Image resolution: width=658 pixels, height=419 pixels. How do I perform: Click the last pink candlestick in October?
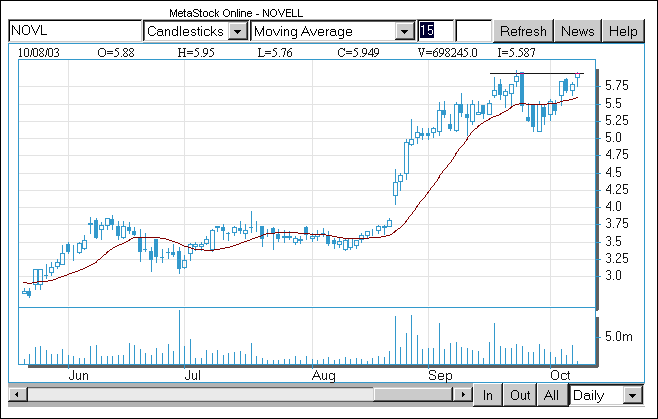(577, 76)
